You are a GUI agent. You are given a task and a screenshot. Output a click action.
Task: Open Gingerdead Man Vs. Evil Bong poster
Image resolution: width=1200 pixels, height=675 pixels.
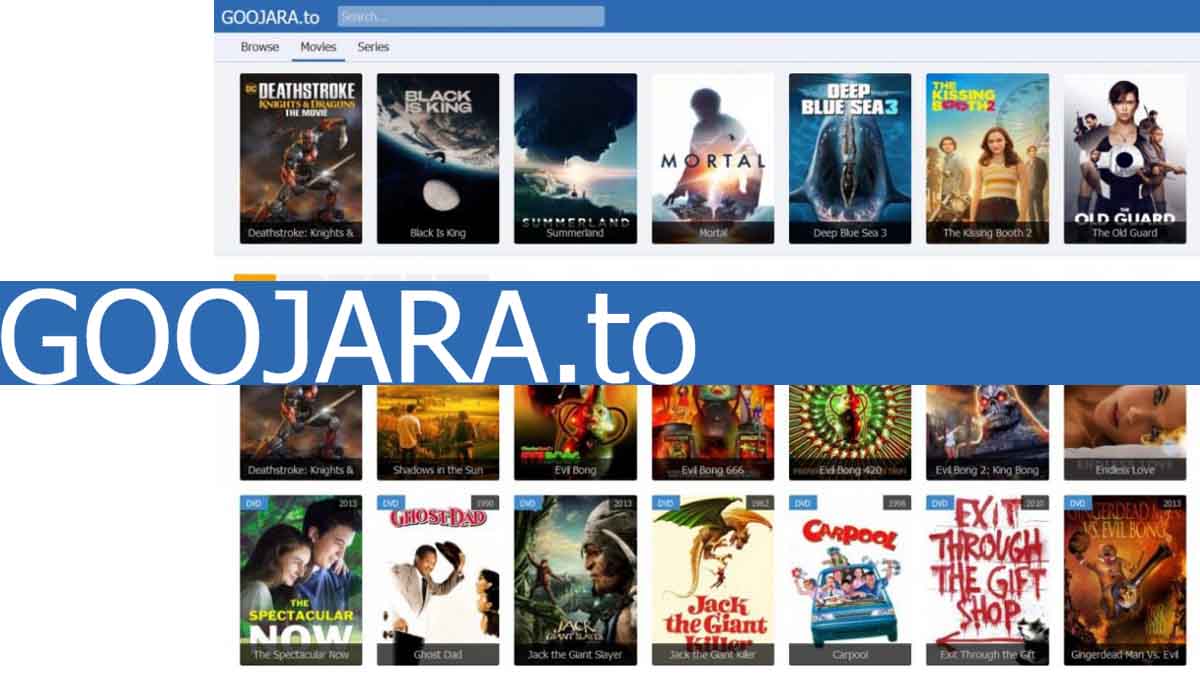pos(1124,580)
